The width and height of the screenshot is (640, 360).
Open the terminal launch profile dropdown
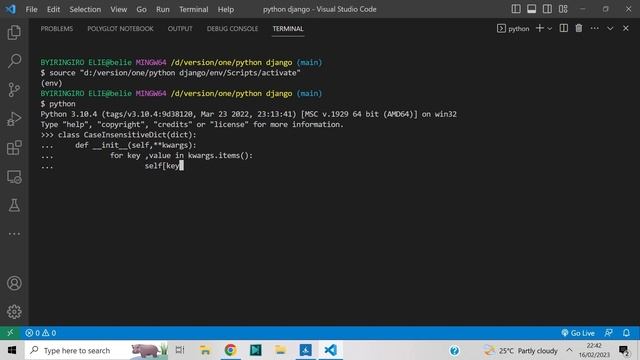click(x=550, y=29)
